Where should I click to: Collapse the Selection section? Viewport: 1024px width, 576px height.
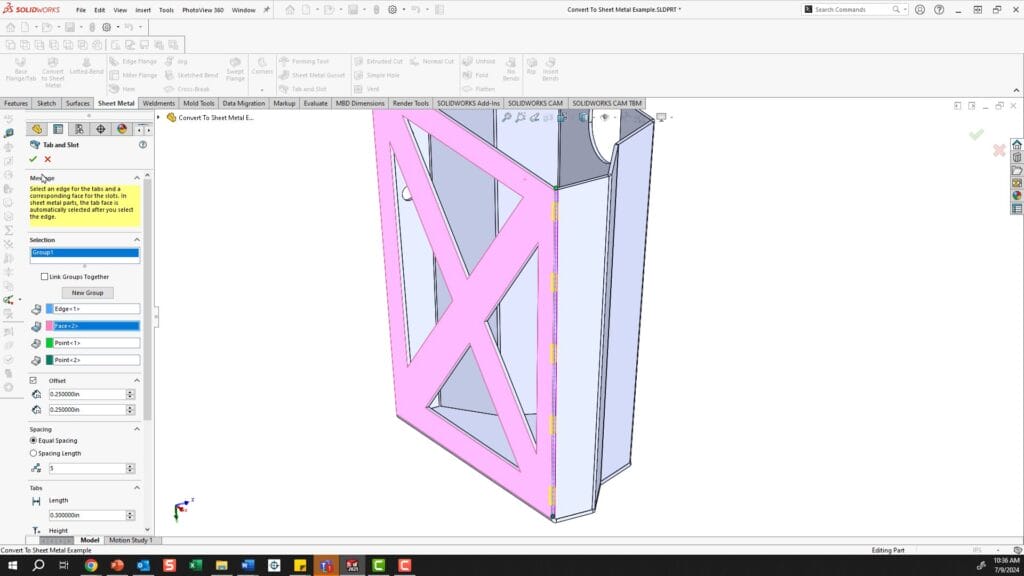(x=137, y=240)
